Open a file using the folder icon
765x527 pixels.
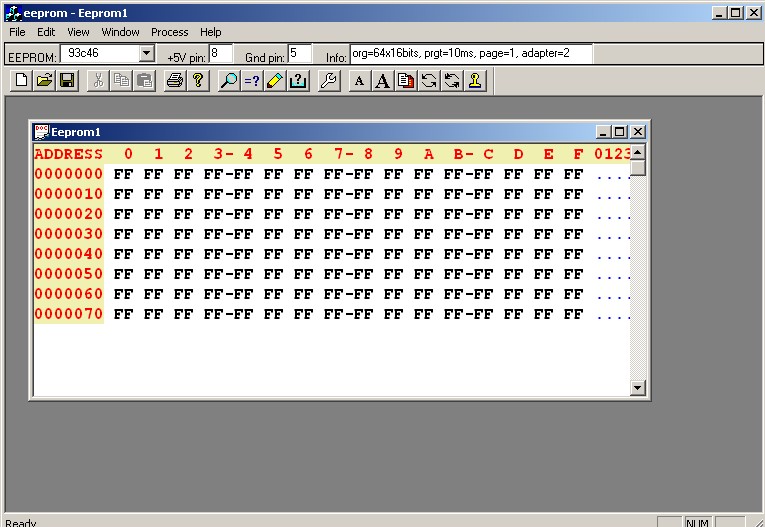44,81
